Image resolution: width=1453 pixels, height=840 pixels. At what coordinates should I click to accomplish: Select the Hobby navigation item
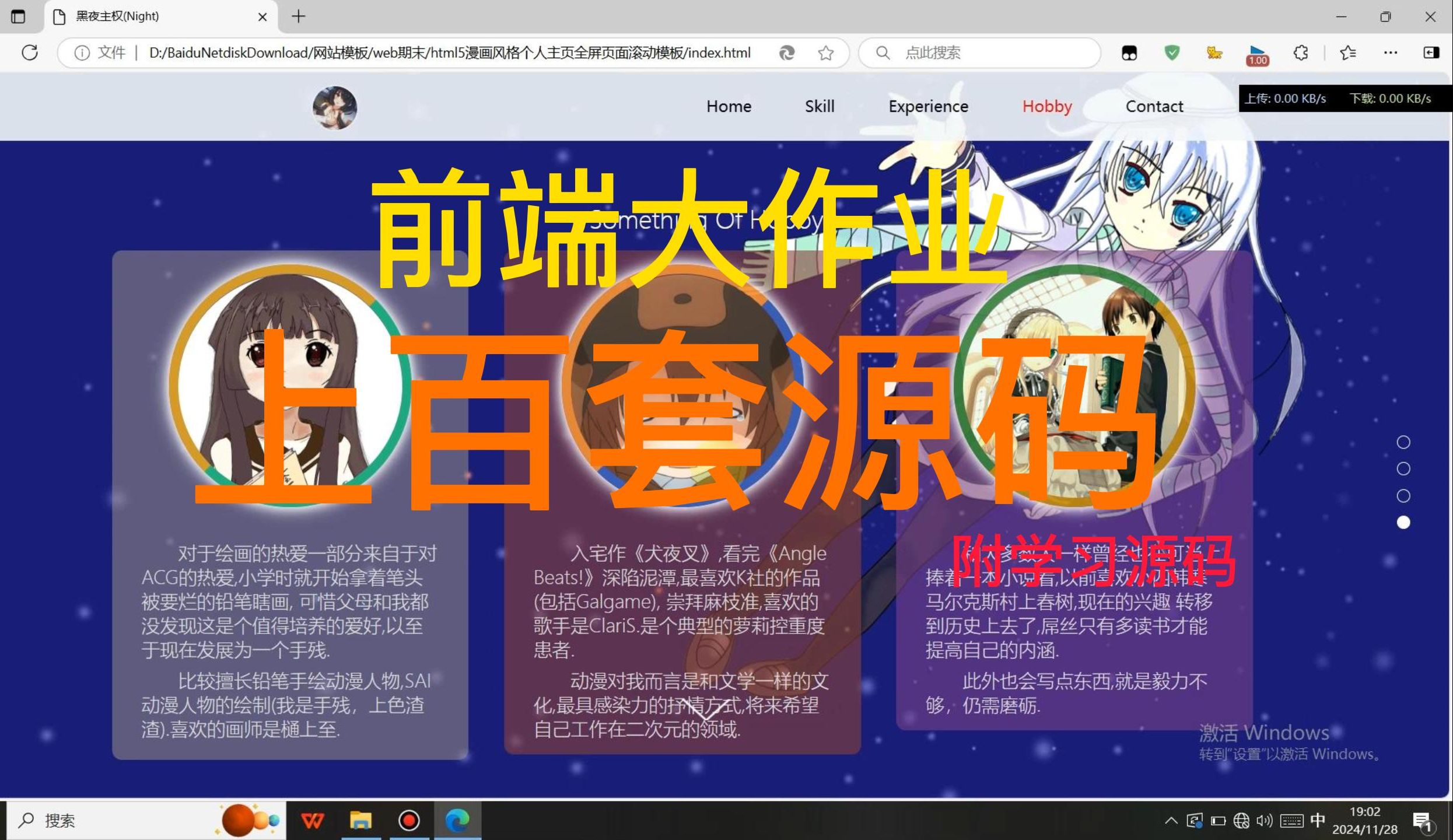(x=1047, y=106)
